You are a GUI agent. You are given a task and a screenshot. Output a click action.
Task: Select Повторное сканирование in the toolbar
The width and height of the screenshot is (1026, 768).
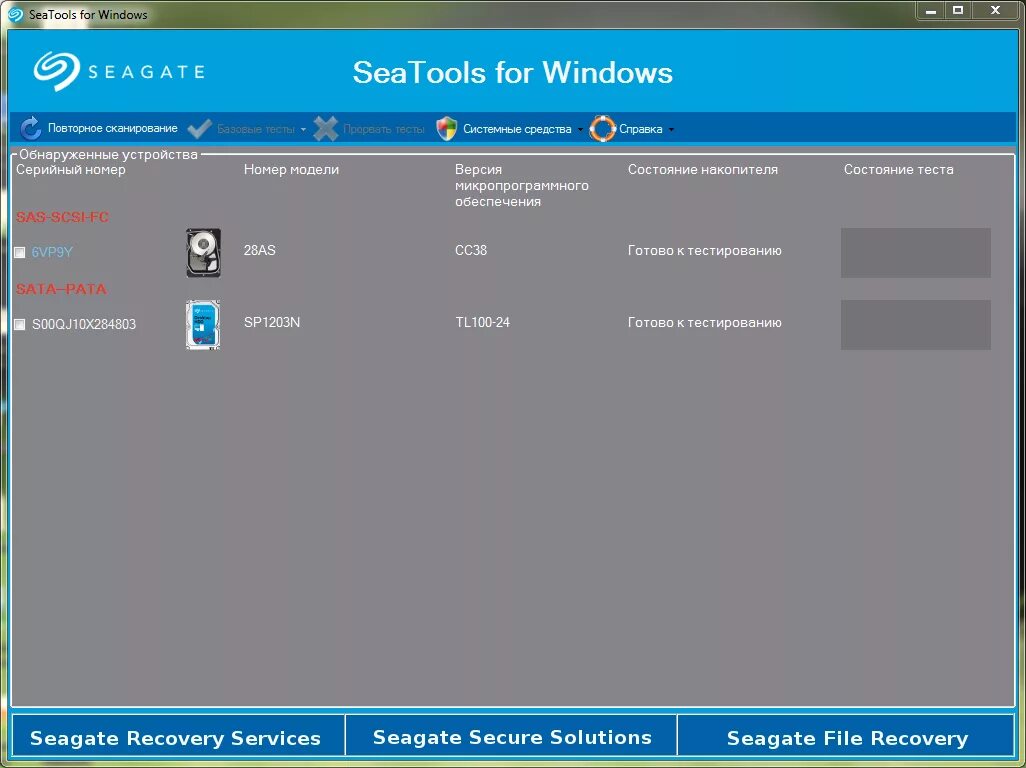[113, 128]
